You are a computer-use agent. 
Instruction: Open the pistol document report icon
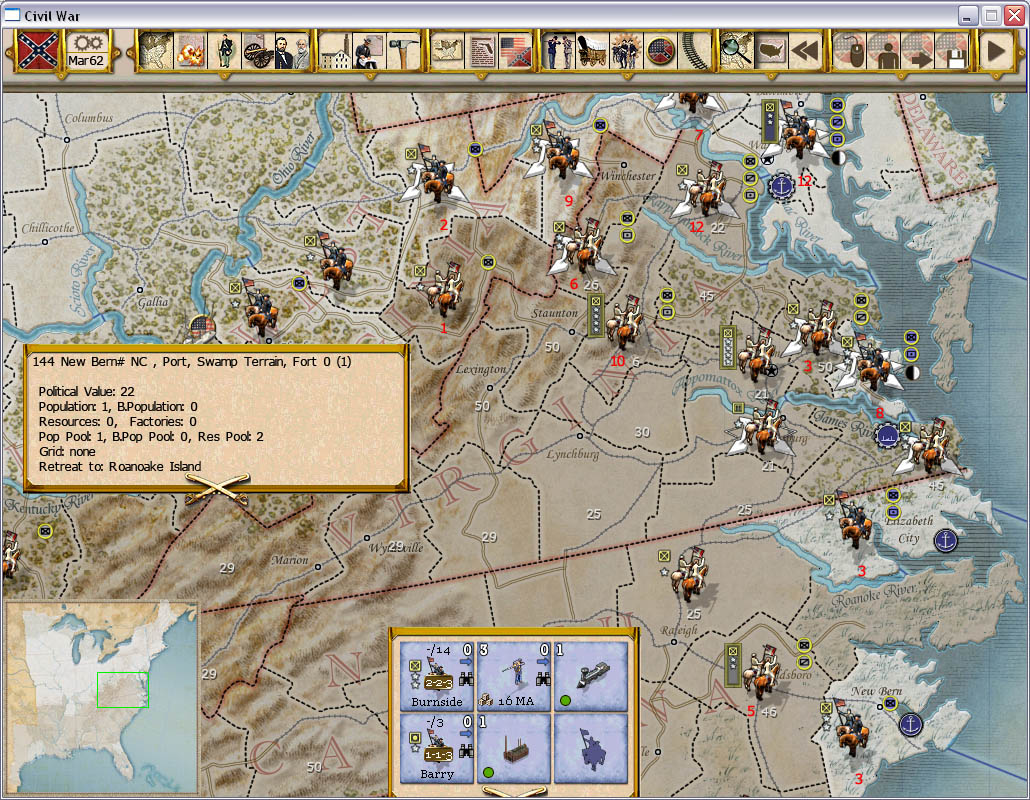tap(481, 51)
